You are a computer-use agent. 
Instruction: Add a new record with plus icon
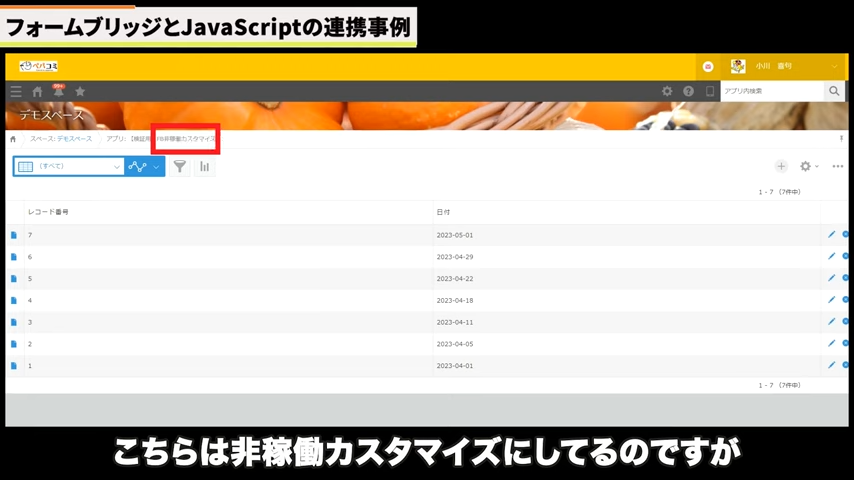click(781, 167)
